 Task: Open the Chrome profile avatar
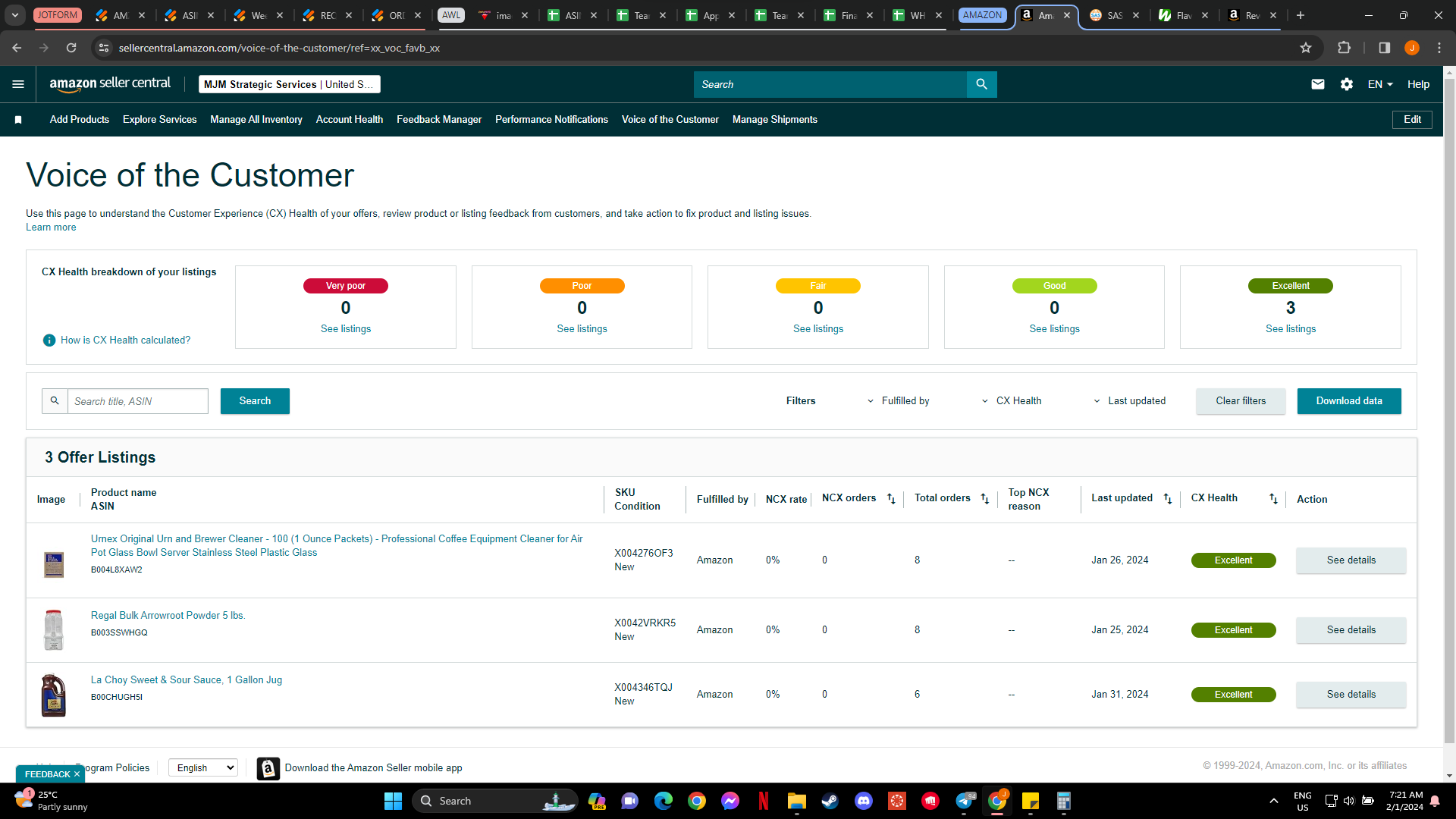[1411, 48]
